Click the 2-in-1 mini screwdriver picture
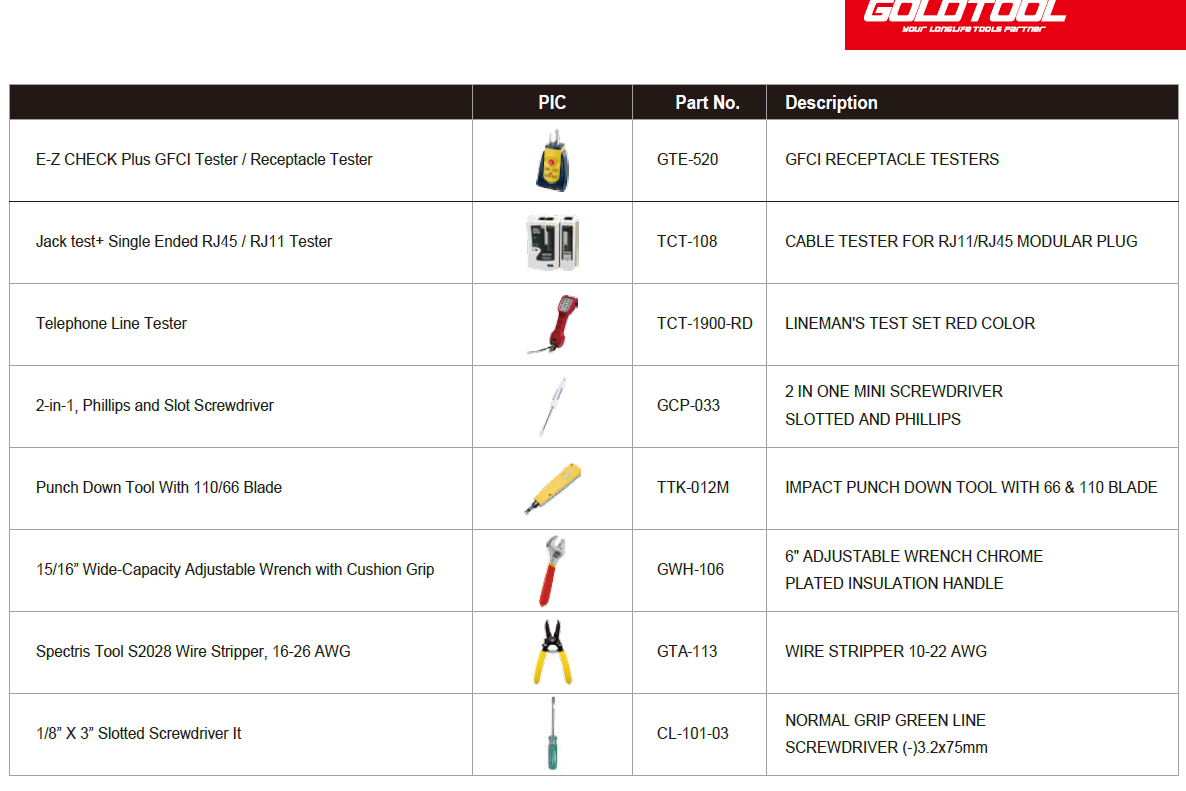 (x=553, y=406)
